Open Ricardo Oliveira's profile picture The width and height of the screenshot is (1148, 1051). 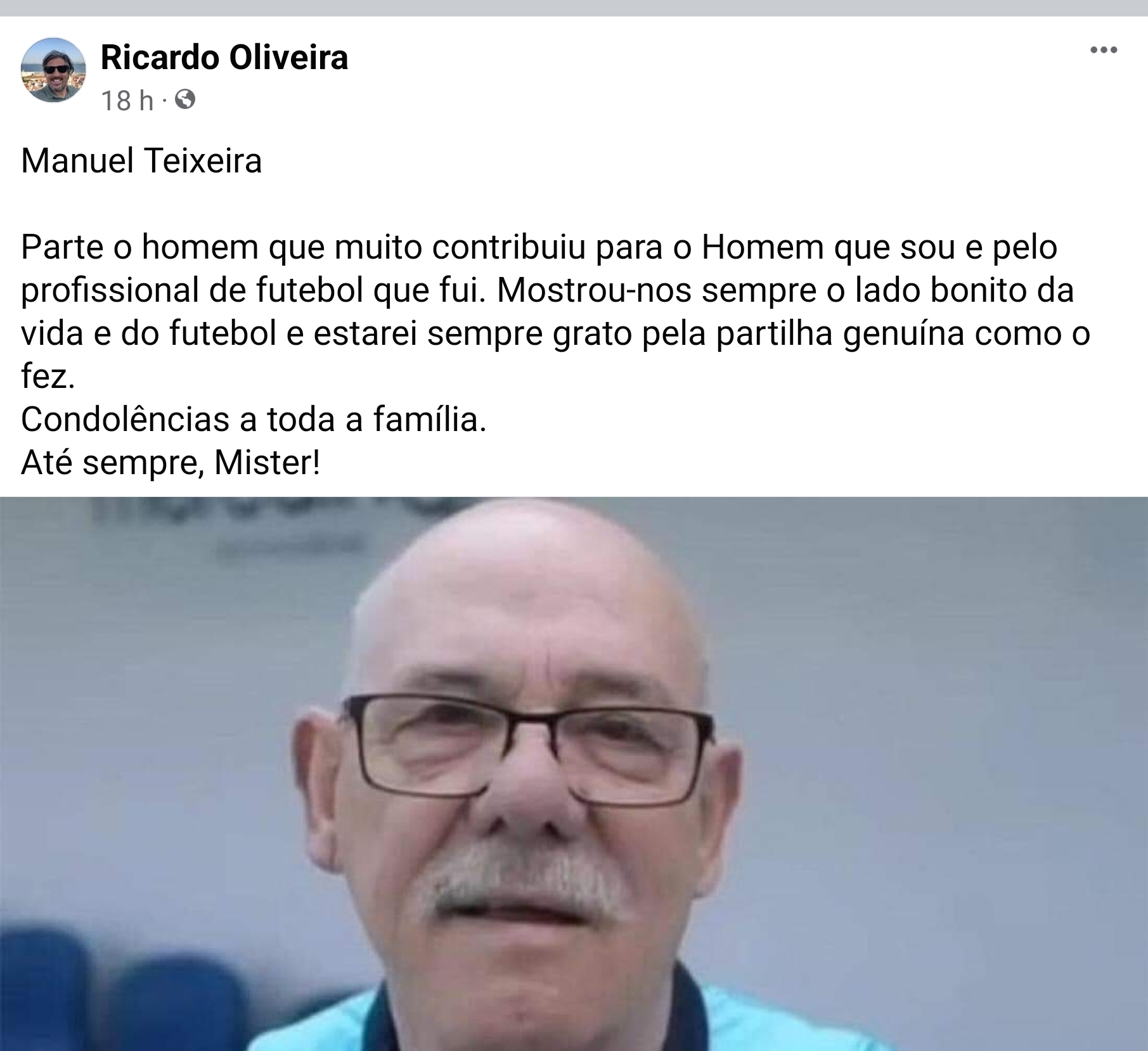(x=53, y=70)
